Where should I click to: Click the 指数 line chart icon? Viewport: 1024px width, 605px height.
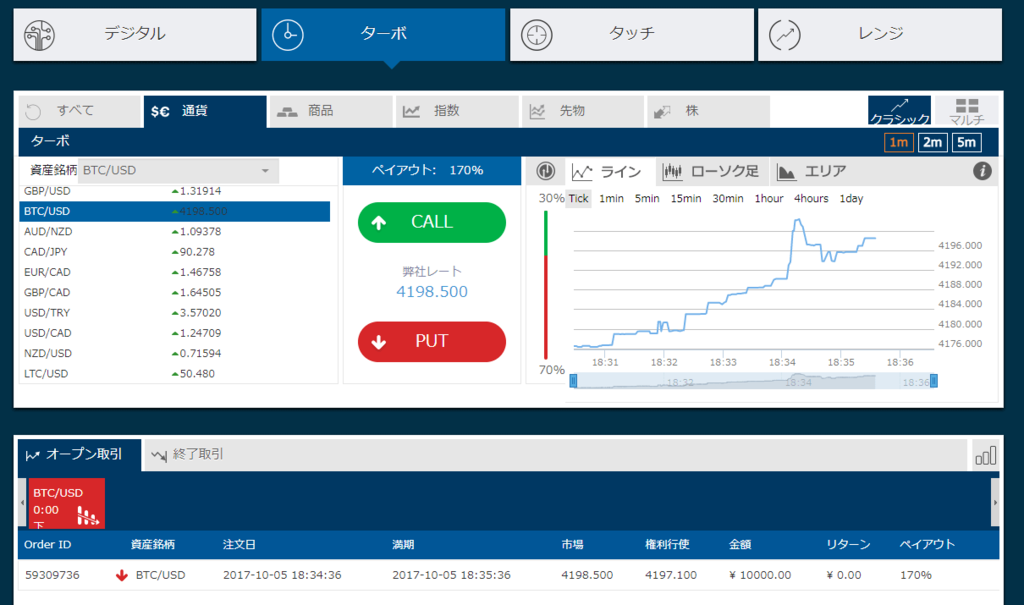click(411, 112)
